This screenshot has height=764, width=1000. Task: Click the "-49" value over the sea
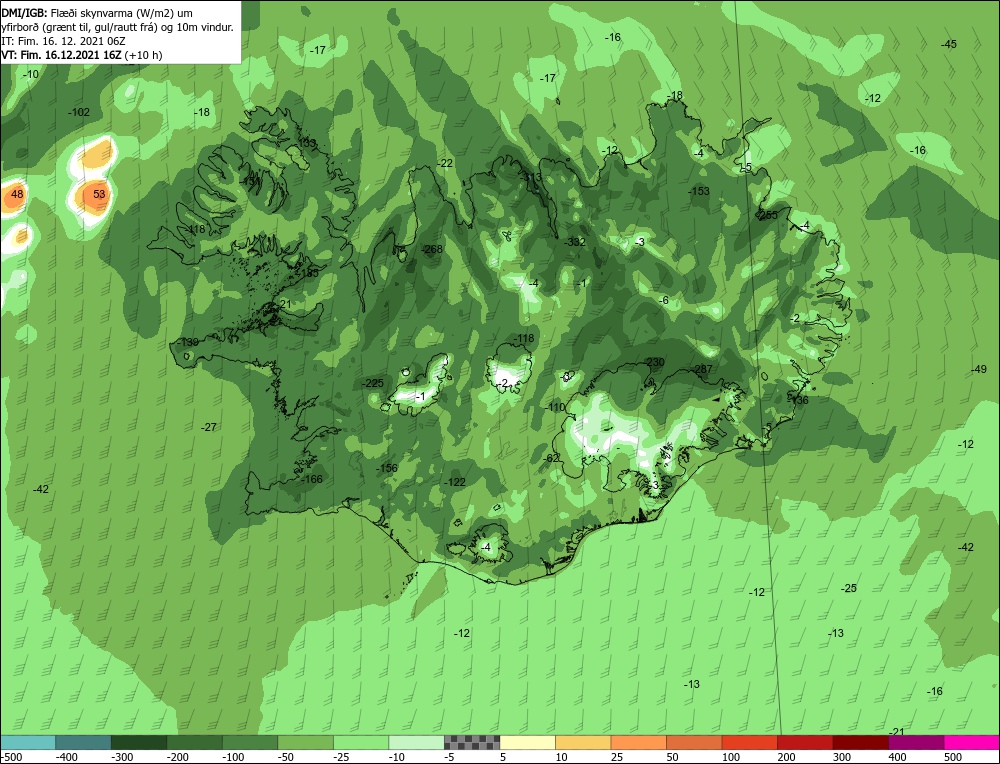979,369
